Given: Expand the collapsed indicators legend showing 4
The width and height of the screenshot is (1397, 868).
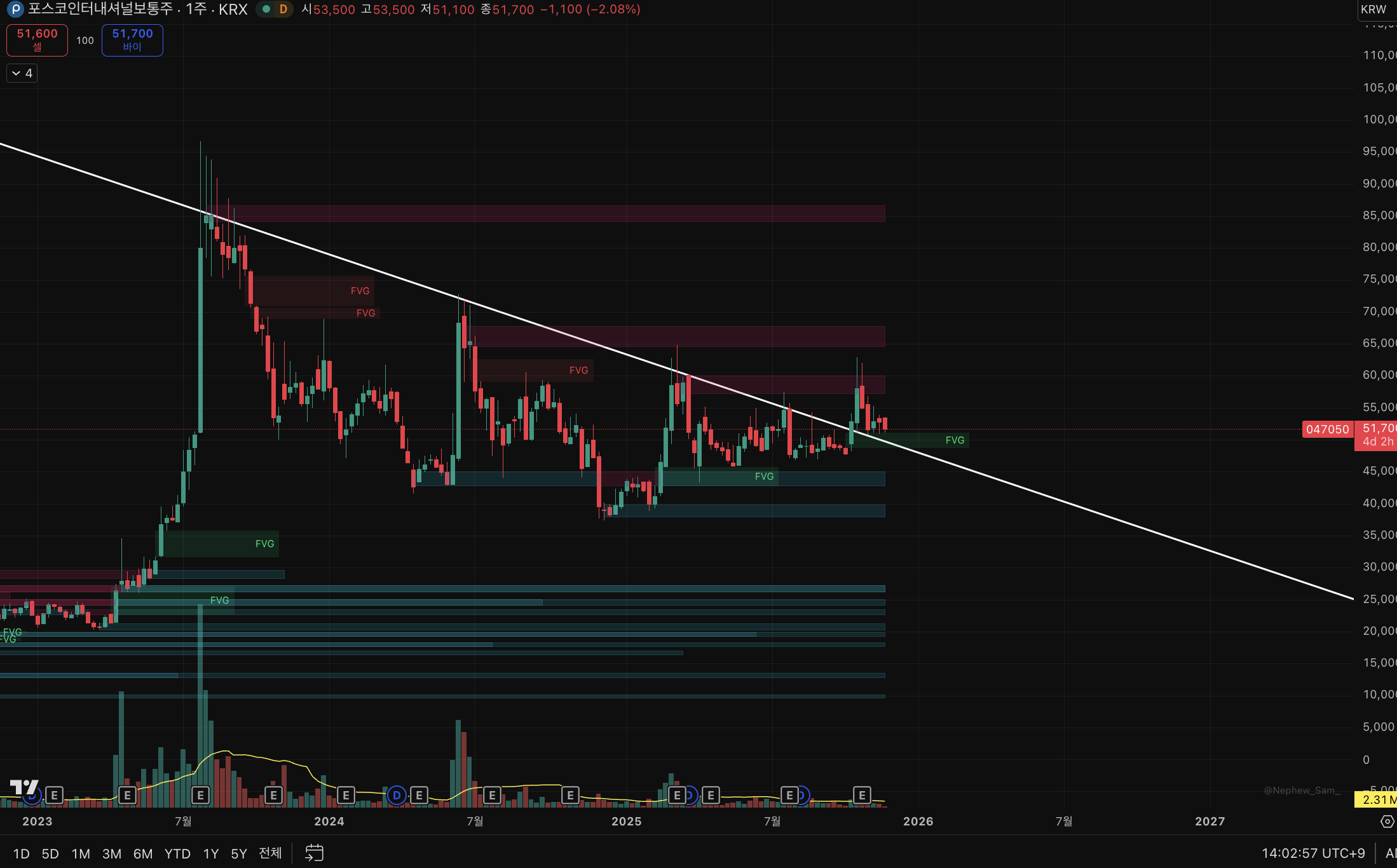Looking at the screenshot, I should [x=22, y=73].
